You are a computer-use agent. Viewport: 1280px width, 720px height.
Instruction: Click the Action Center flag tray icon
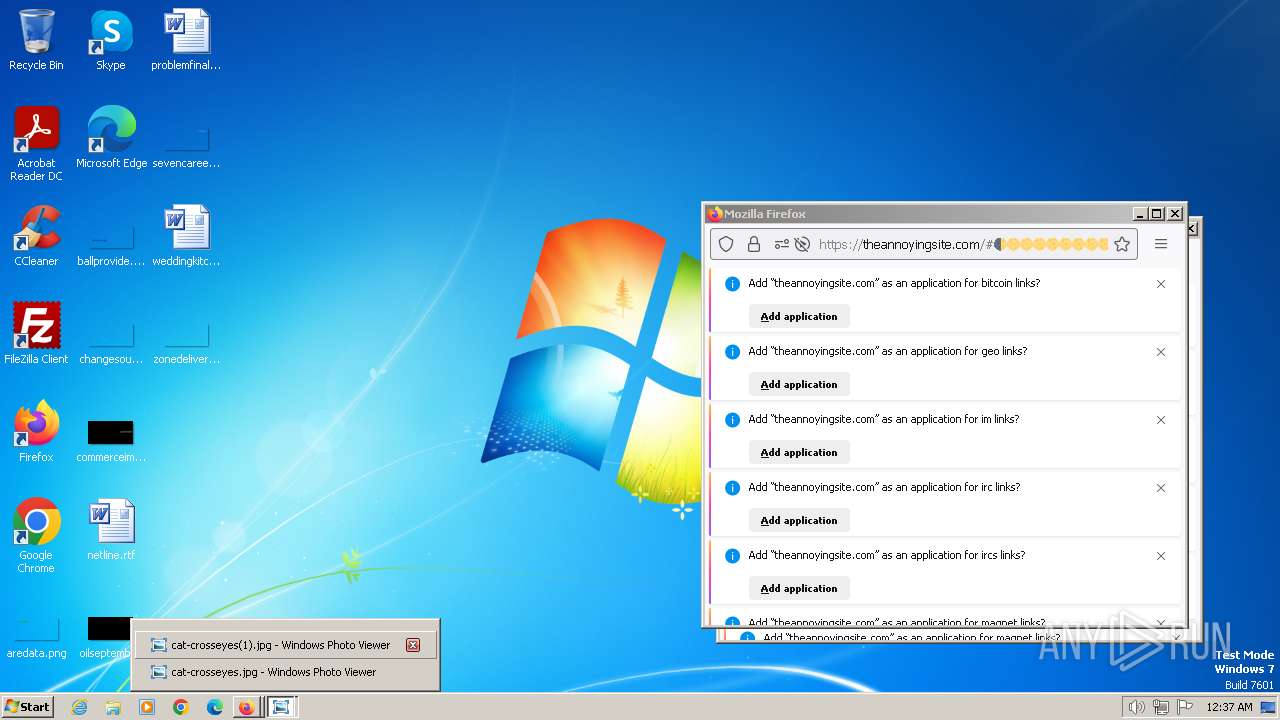pyautogui.click(x=1185, y=707)
